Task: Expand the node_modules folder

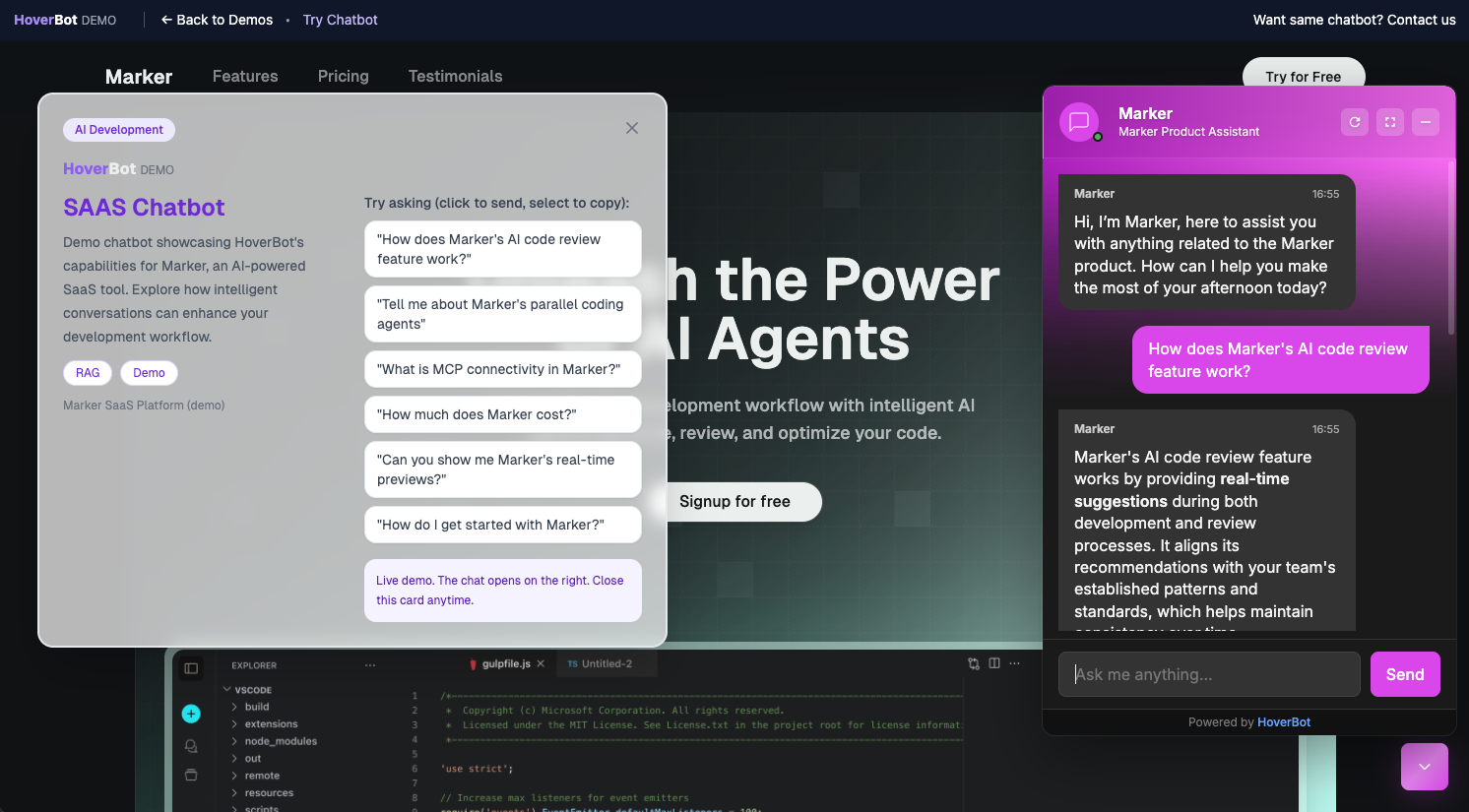Action: point(275,741)
